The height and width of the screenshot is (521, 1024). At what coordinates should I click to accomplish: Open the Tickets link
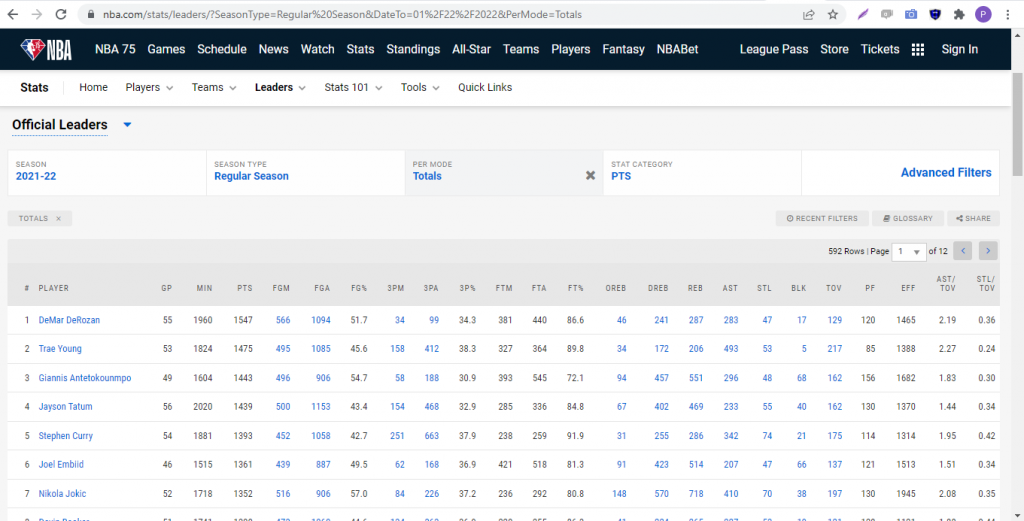[880, 50]
